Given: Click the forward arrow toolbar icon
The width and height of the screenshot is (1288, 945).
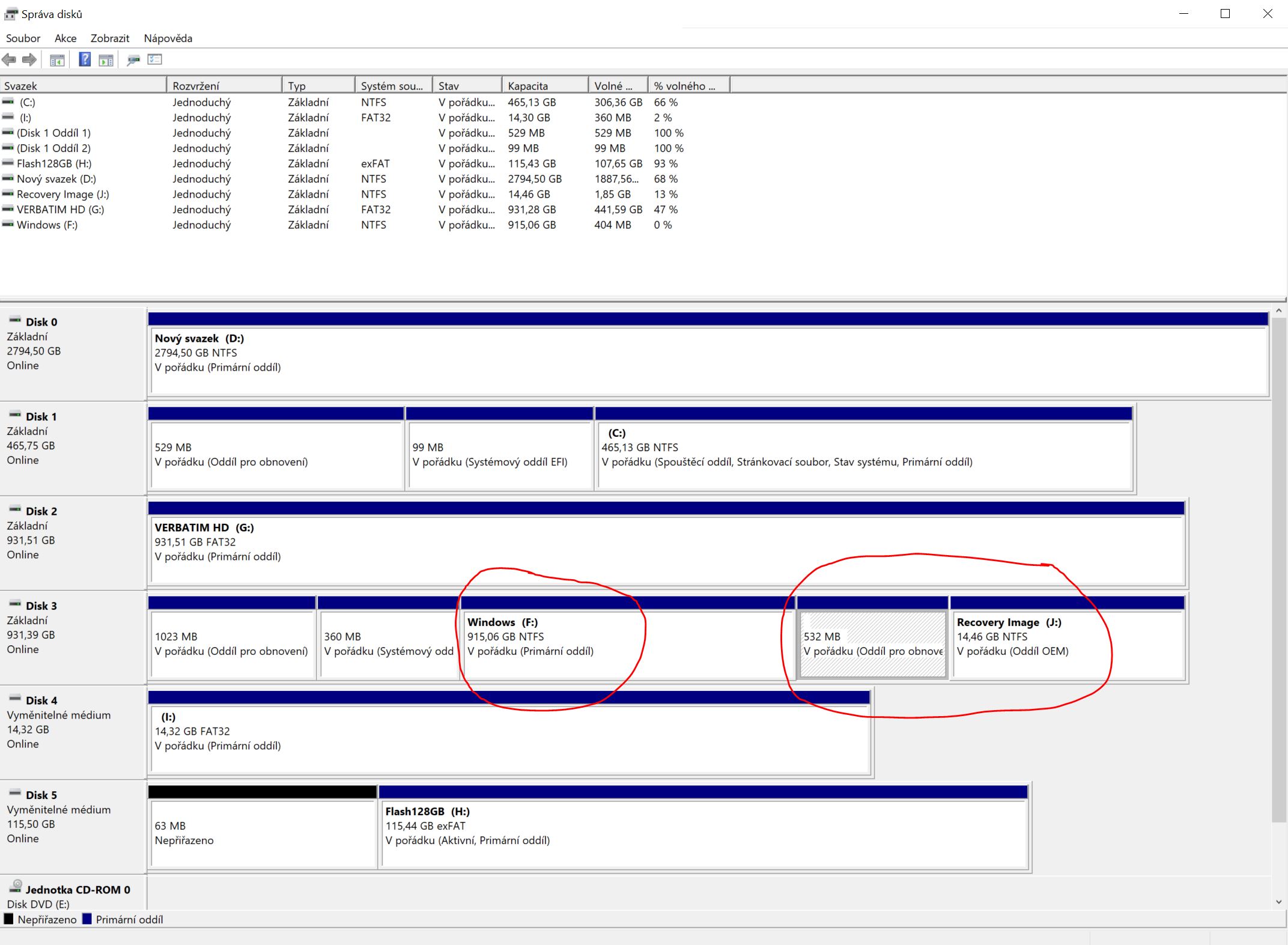Looking at the screenshot, I should coord(29,59).
